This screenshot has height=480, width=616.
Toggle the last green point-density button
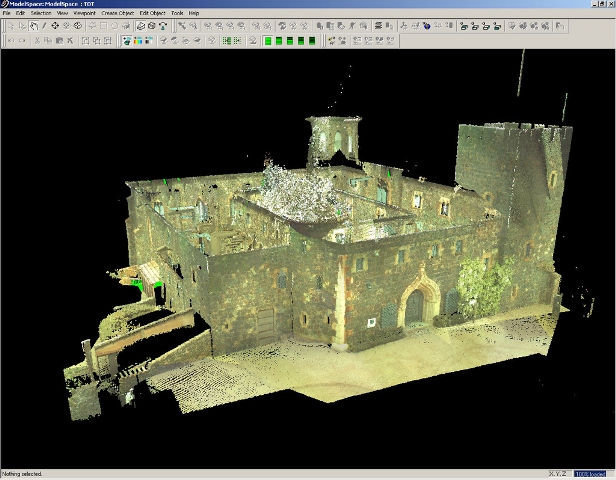pyautogui.click(x=312, y=40)
